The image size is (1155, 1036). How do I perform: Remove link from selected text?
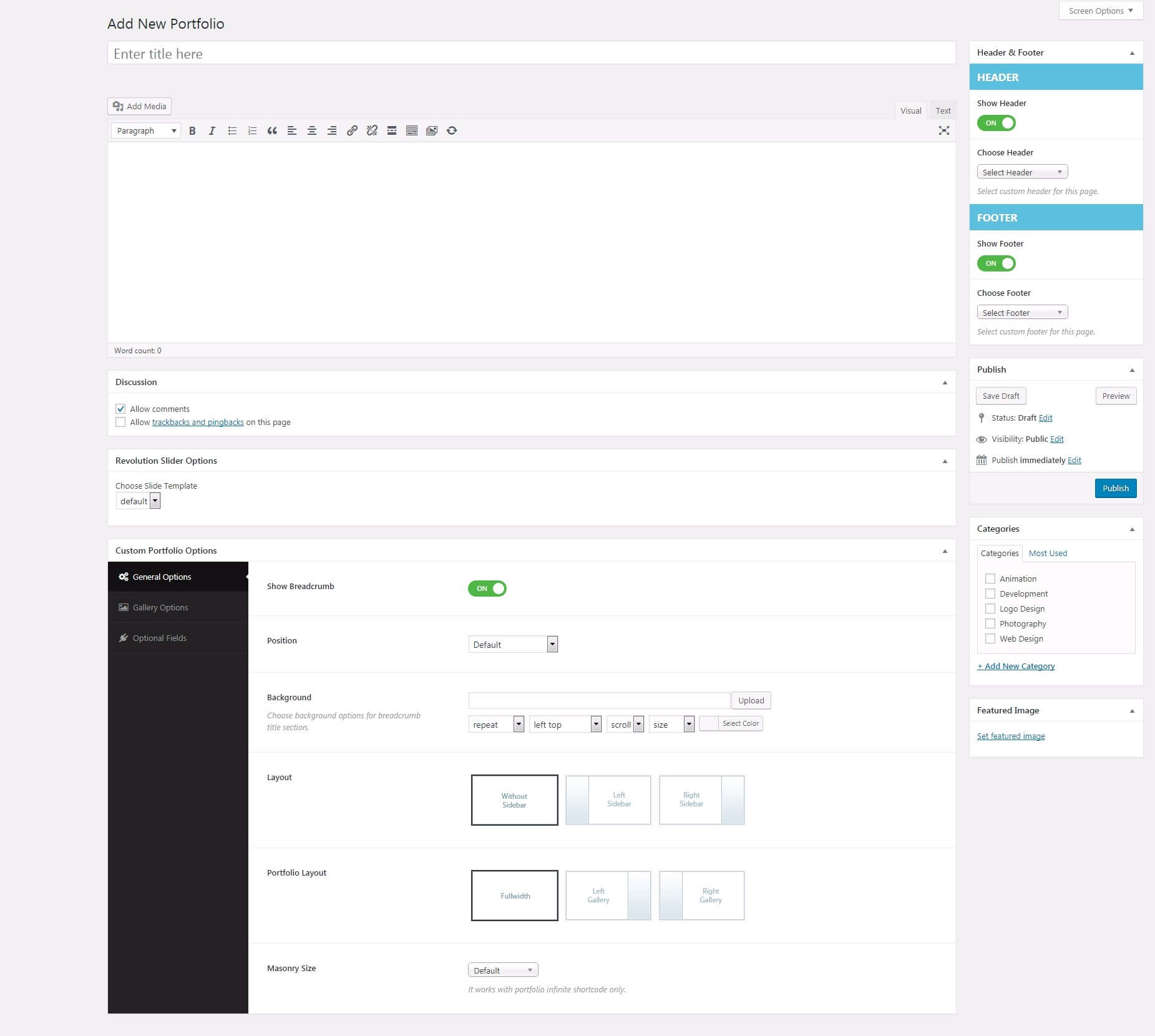tap(372, 130)
